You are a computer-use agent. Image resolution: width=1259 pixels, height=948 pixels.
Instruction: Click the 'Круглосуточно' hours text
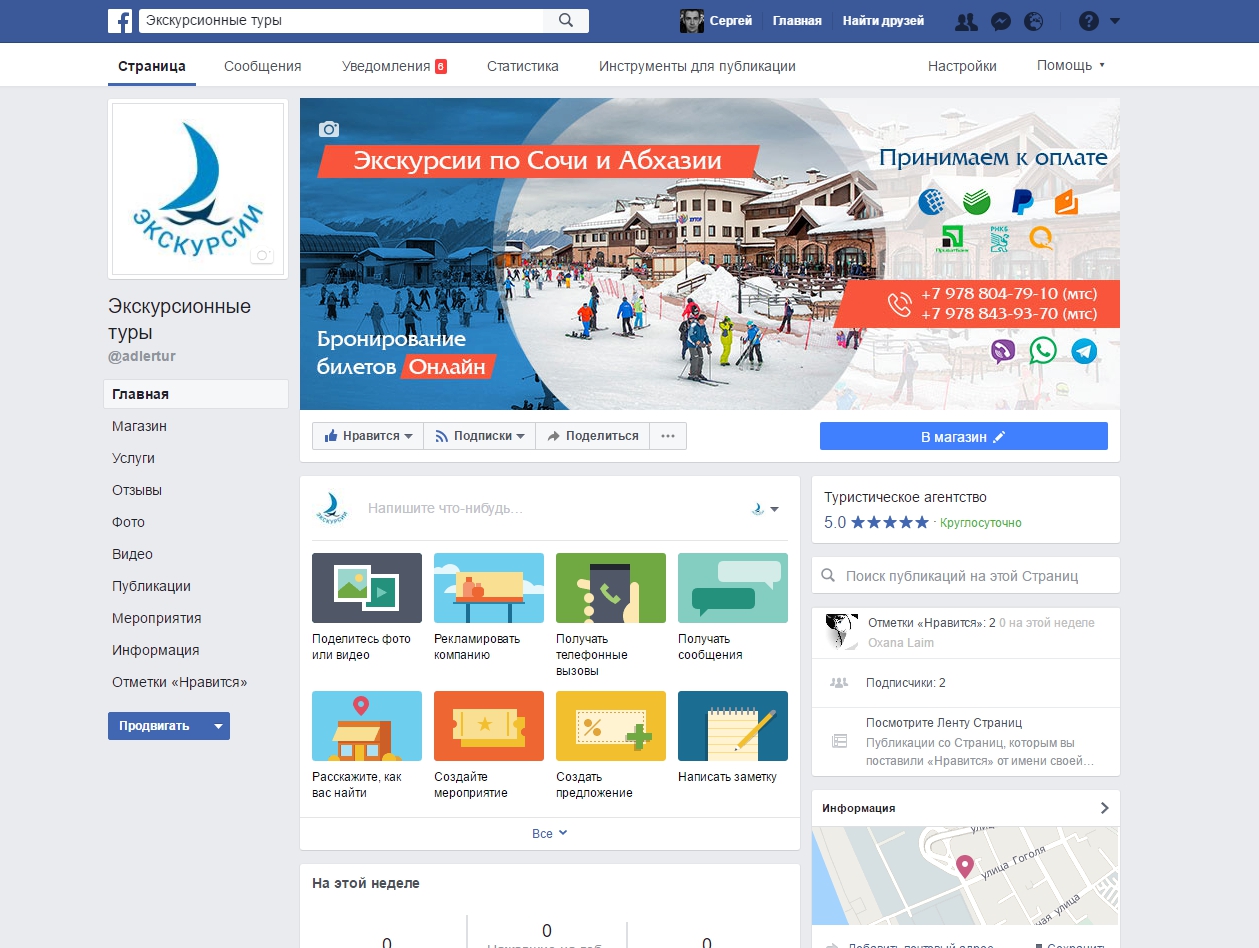click(x=981, y=523)
